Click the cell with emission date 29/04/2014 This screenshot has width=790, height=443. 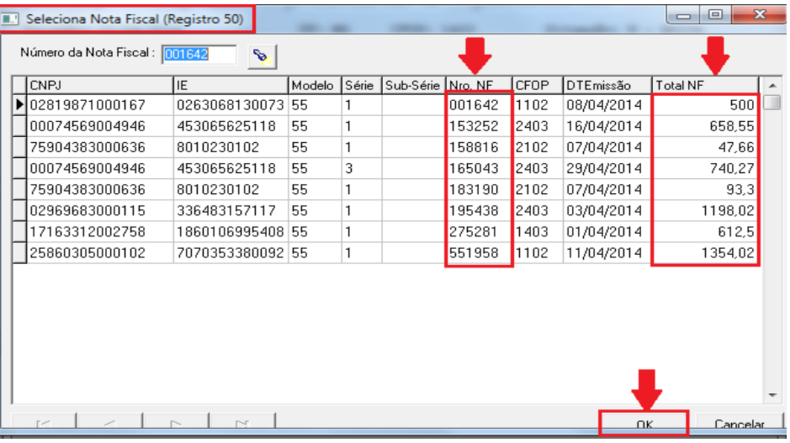pos(606,167)
